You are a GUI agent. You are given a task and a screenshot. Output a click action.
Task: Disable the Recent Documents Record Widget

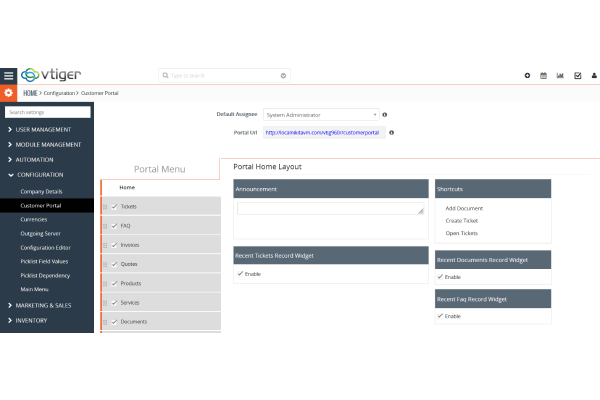click(x=440, y=276)
